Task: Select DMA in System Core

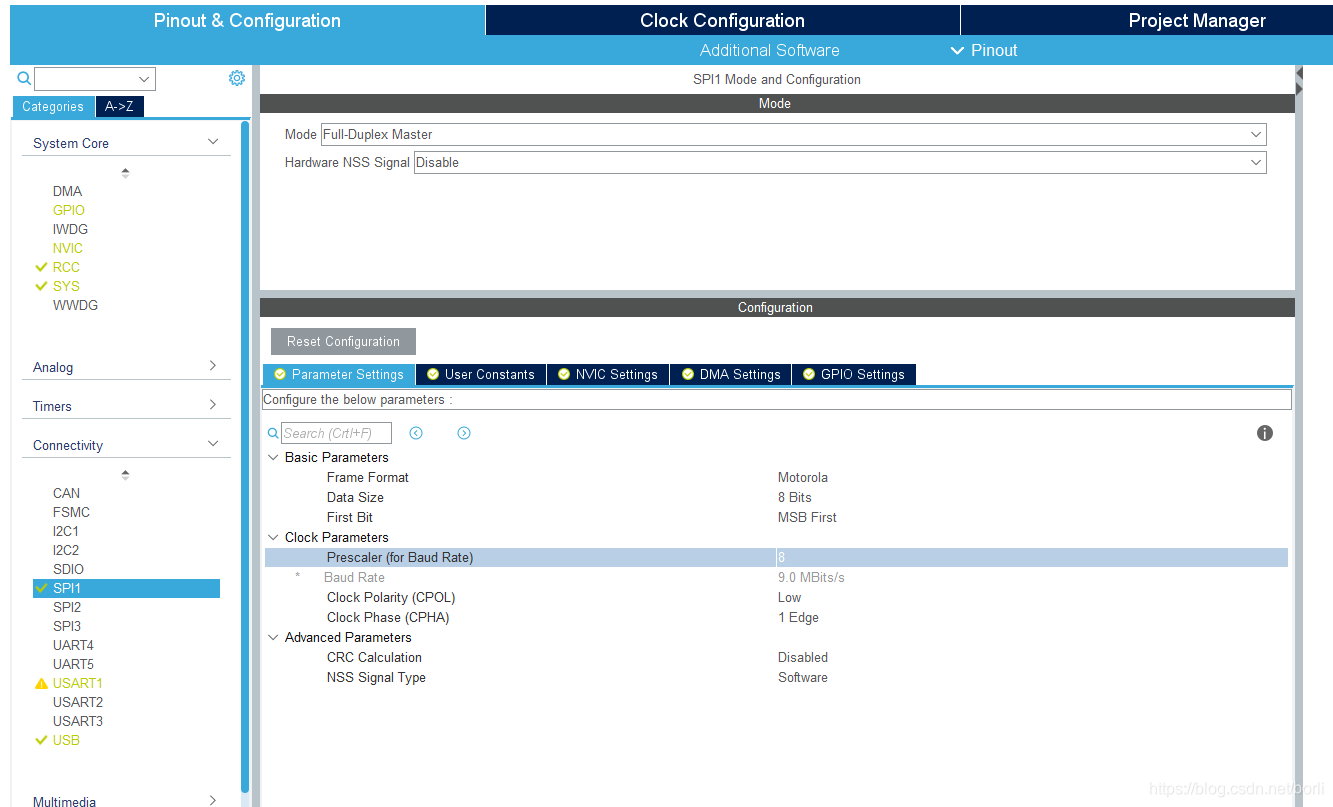Action: pos(67,191)
